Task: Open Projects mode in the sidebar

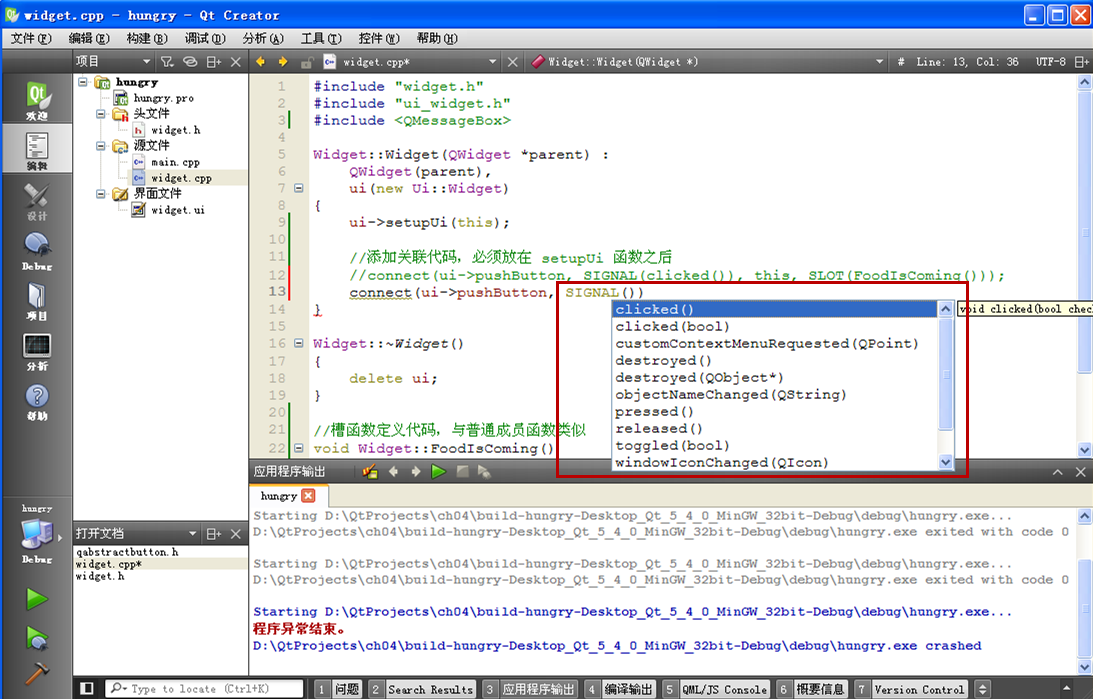Action: (x=36, y=301)
